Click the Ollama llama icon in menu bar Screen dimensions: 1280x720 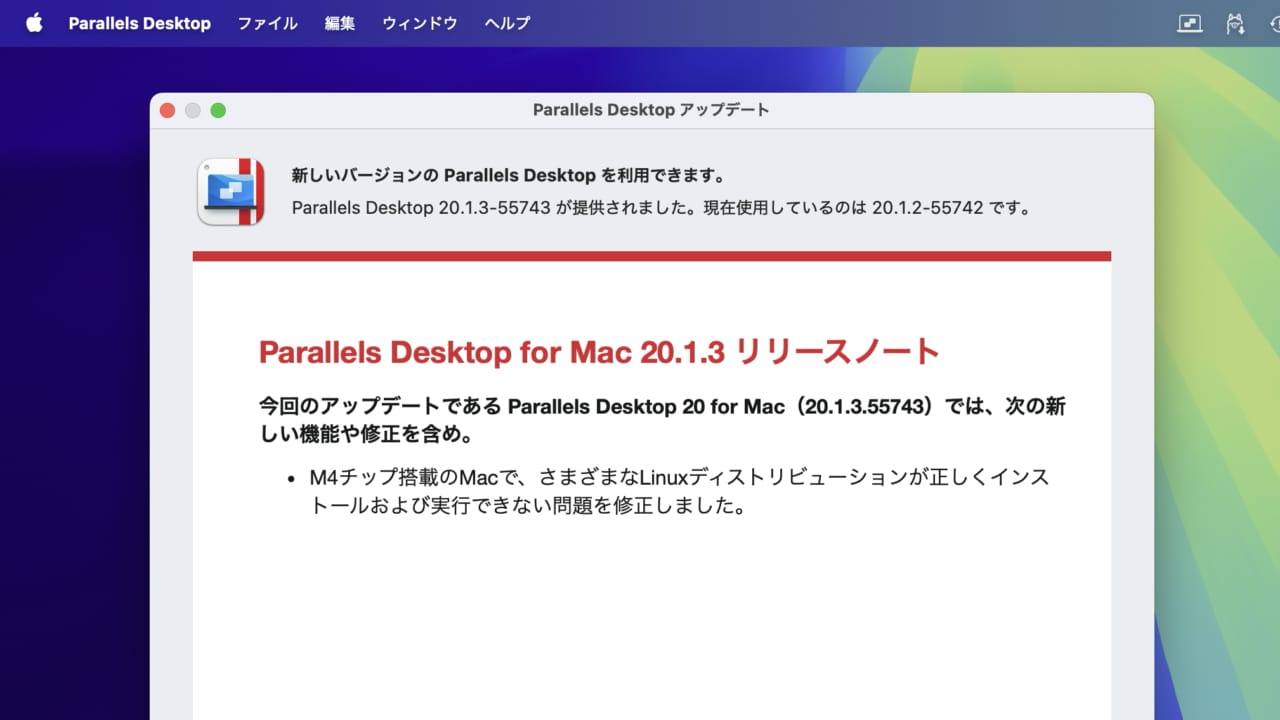click(1236, 23)
